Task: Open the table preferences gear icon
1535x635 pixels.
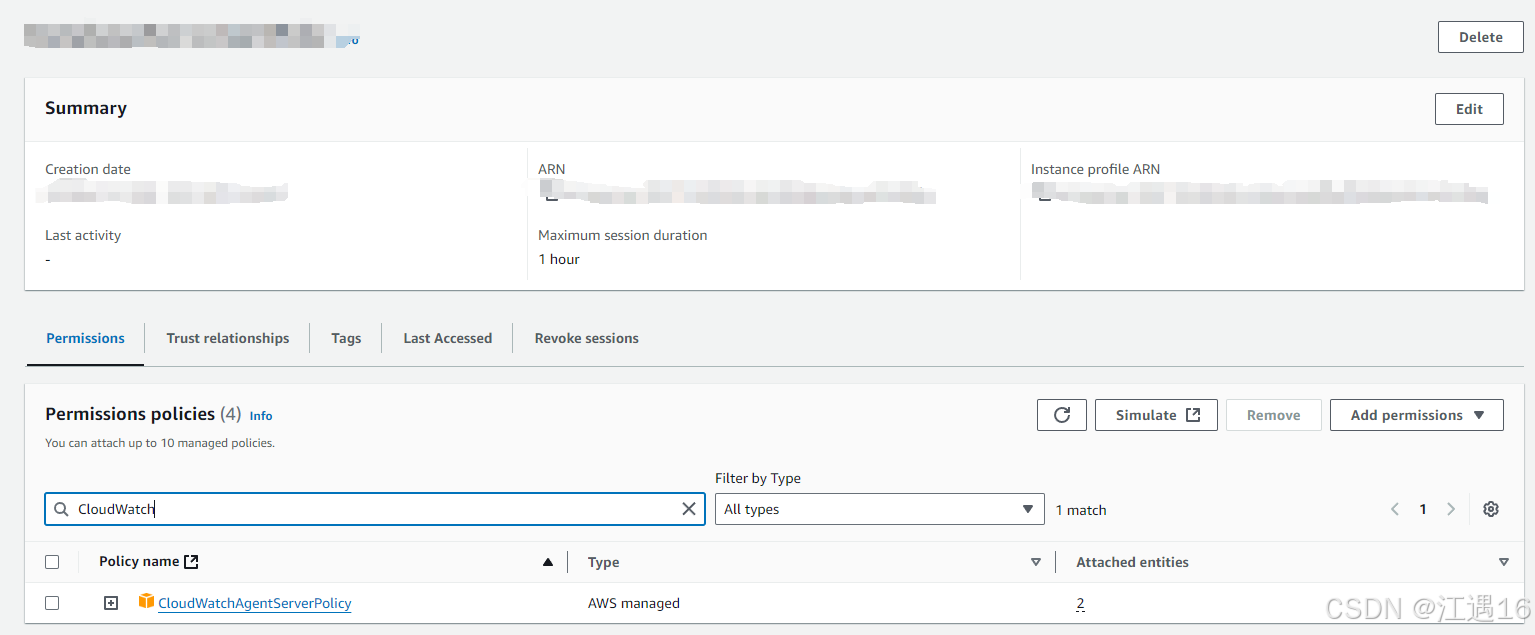Action: point(1491,509)
